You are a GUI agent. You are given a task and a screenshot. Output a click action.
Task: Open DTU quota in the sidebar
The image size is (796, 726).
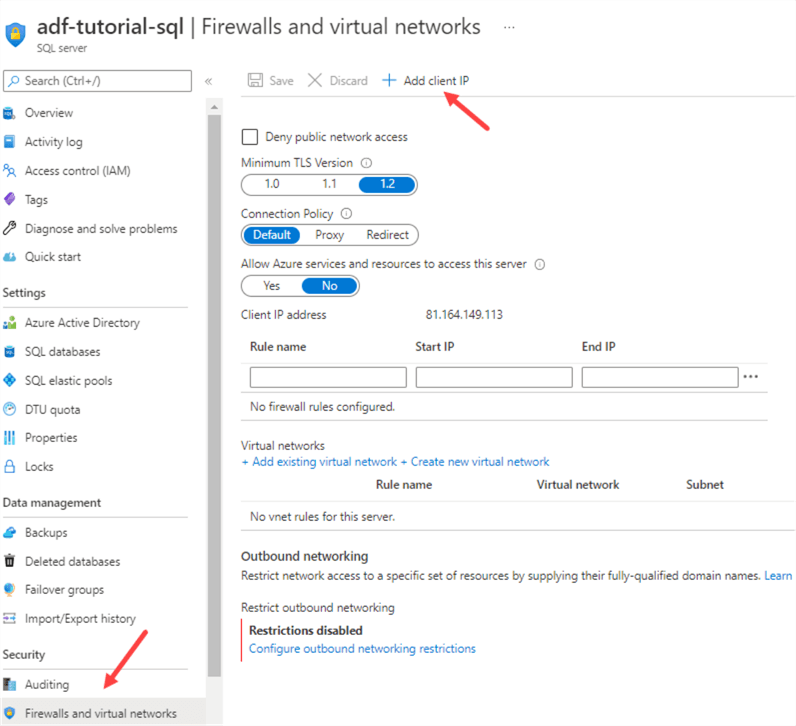(x=52, y=409)
